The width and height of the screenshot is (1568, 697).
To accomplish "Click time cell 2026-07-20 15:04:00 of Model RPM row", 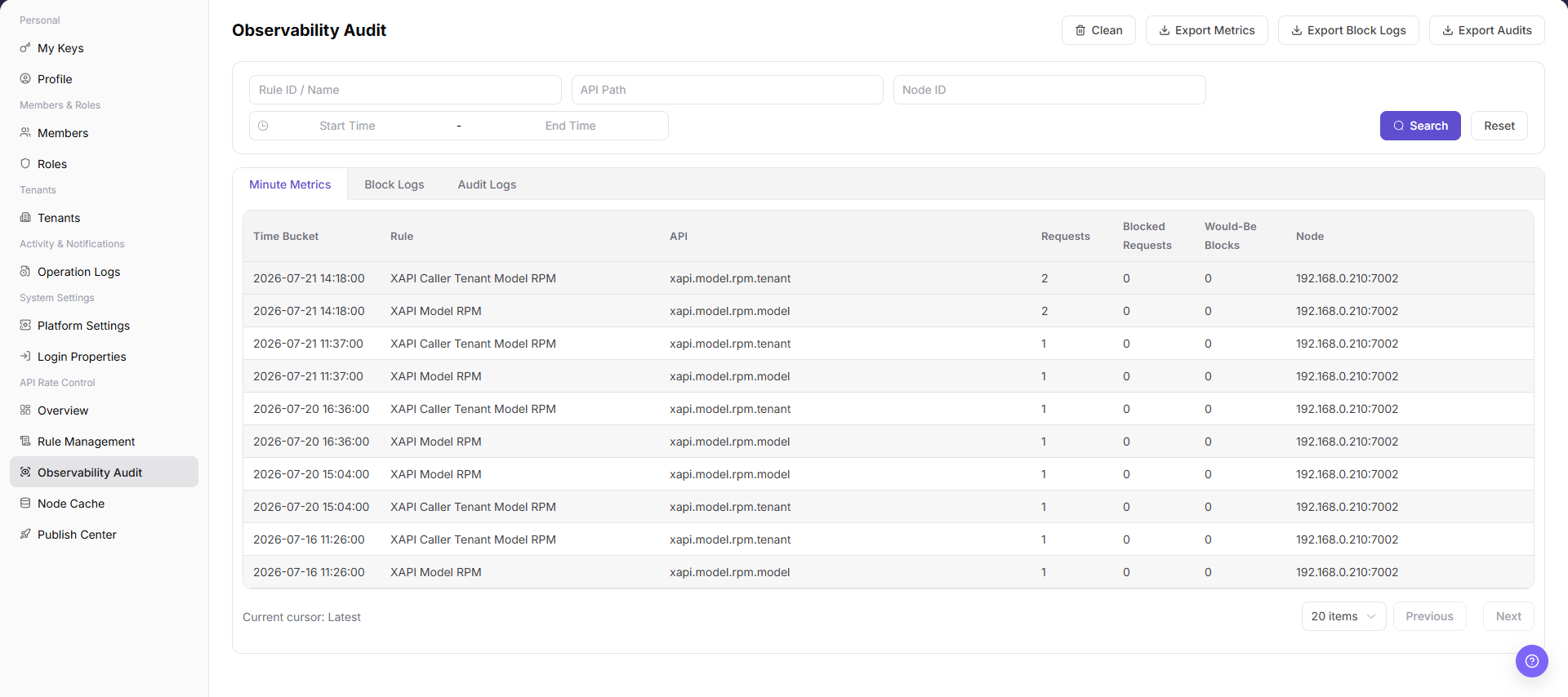I will [311, 474].
